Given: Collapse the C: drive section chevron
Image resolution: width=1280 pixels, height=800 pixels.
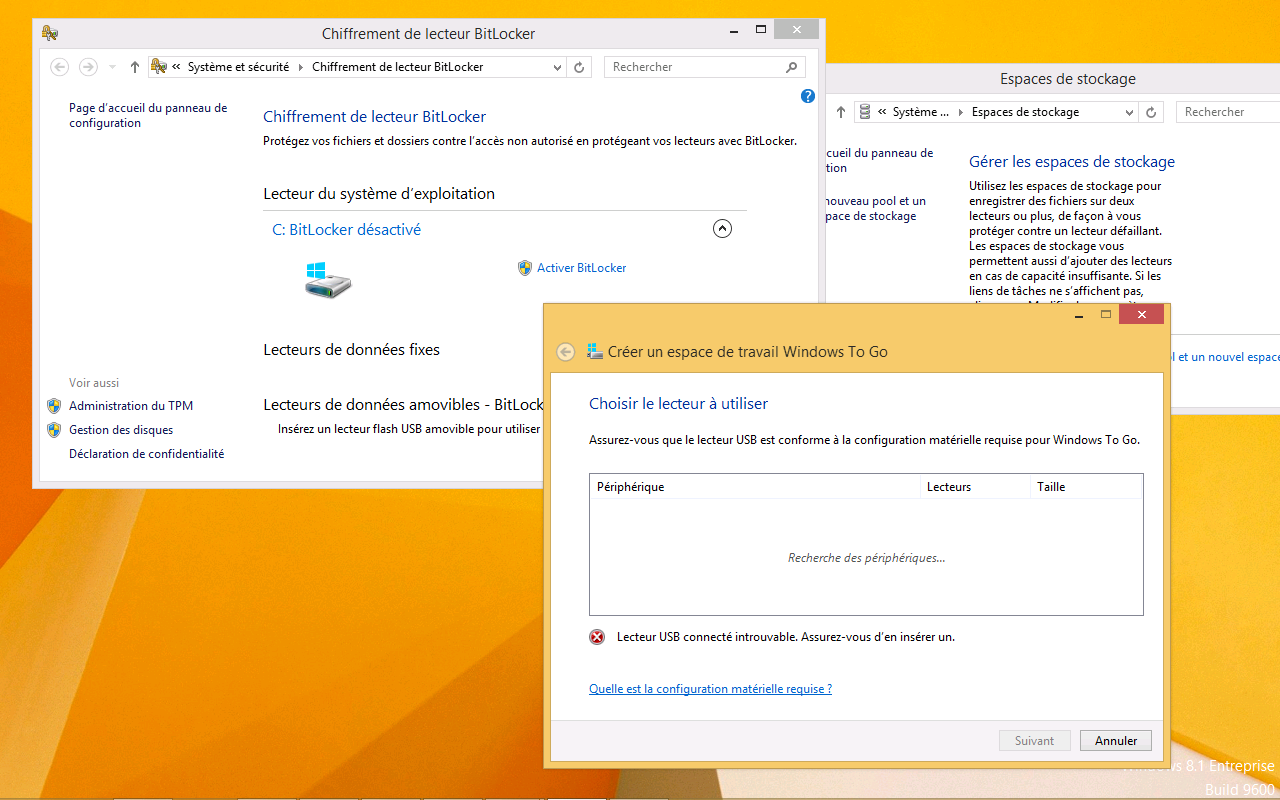Looking at the screenshot, I should click(722, 229).
